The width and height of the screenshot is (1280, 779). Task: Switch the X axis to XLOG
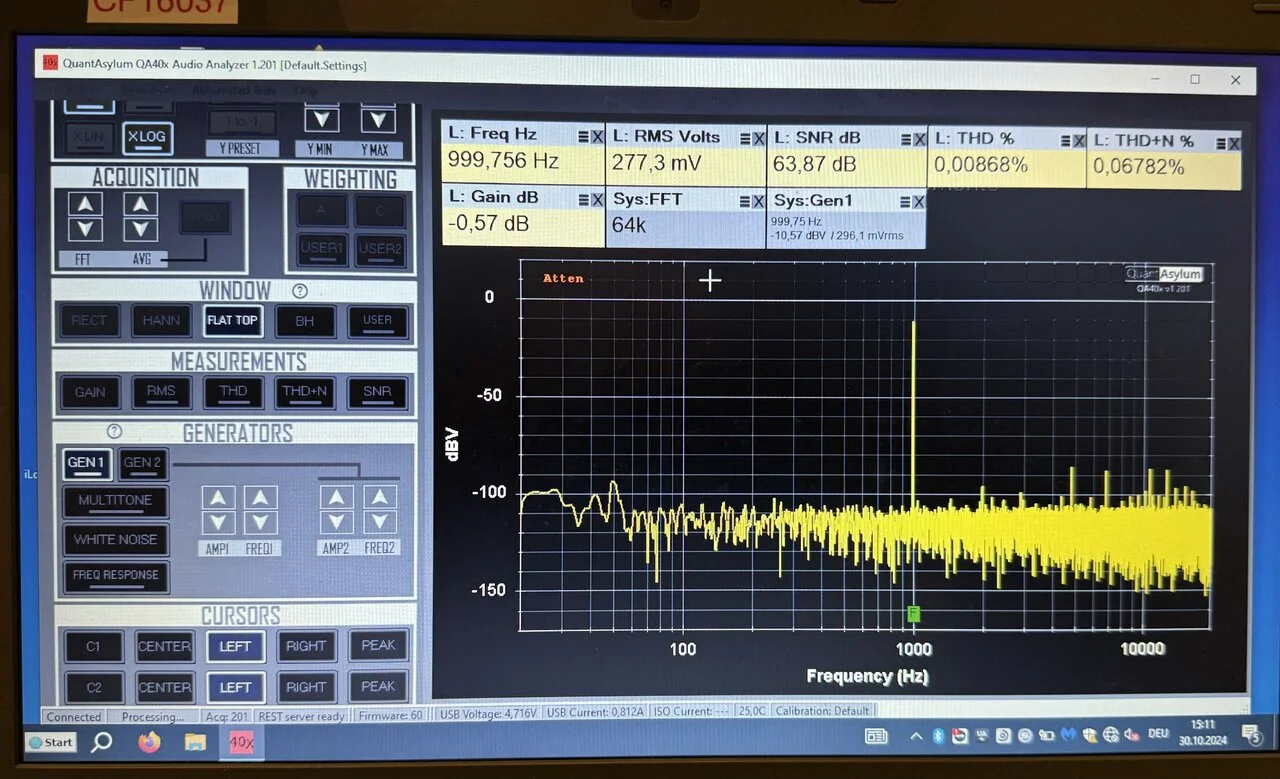pos(147,138)
